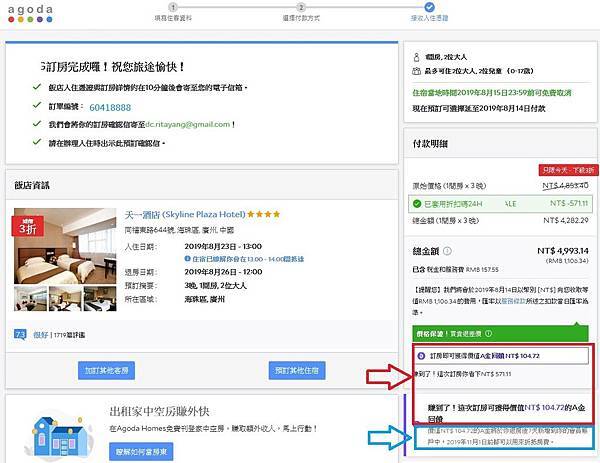Viewport: 600px width, 463px height.
Task: Click coupon discount NT$ -571.11
Action: tap(569, 204)
